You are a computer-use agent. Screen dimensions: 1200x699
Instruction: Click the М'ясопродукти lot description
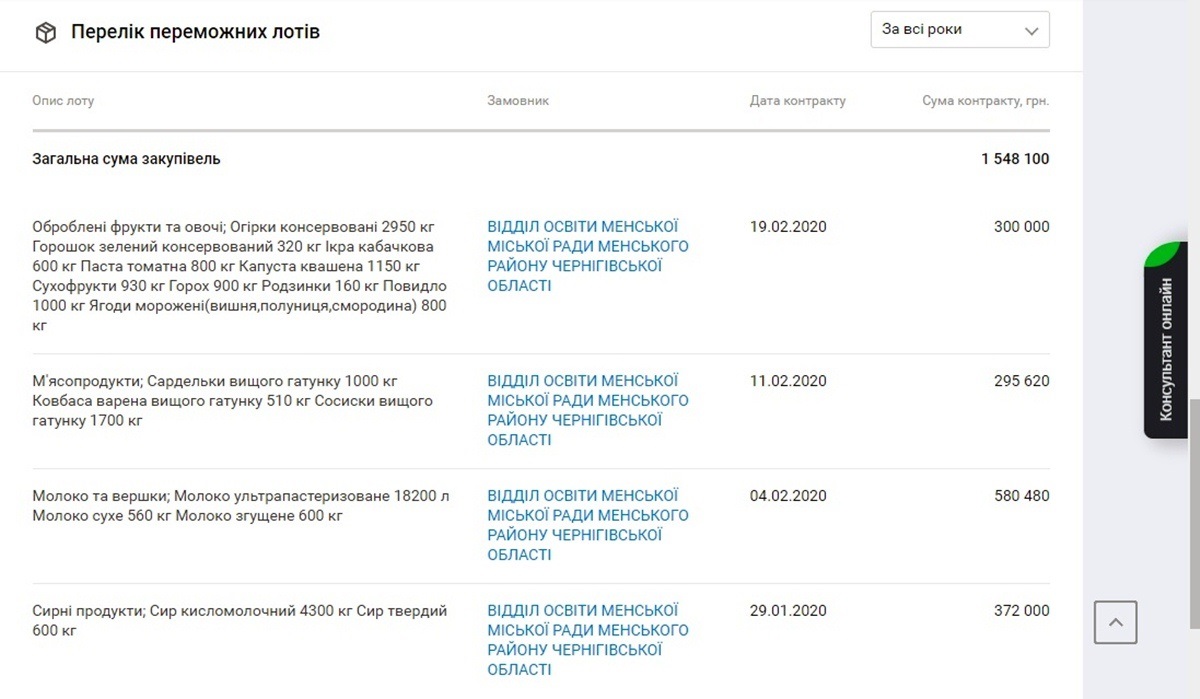[233, 401]
